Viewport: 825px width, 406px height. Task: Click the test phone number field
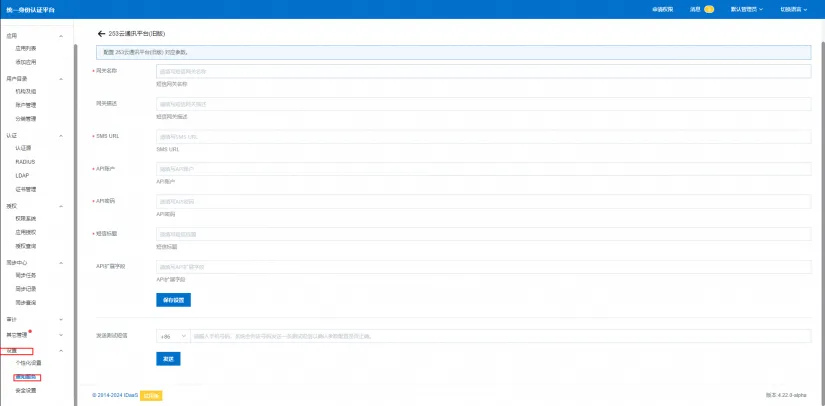click(493, 336)
